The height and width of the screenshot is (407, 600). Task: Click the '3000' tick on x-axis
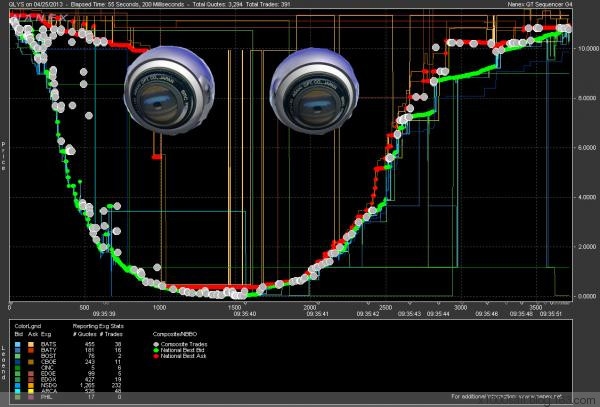point(460,307)
